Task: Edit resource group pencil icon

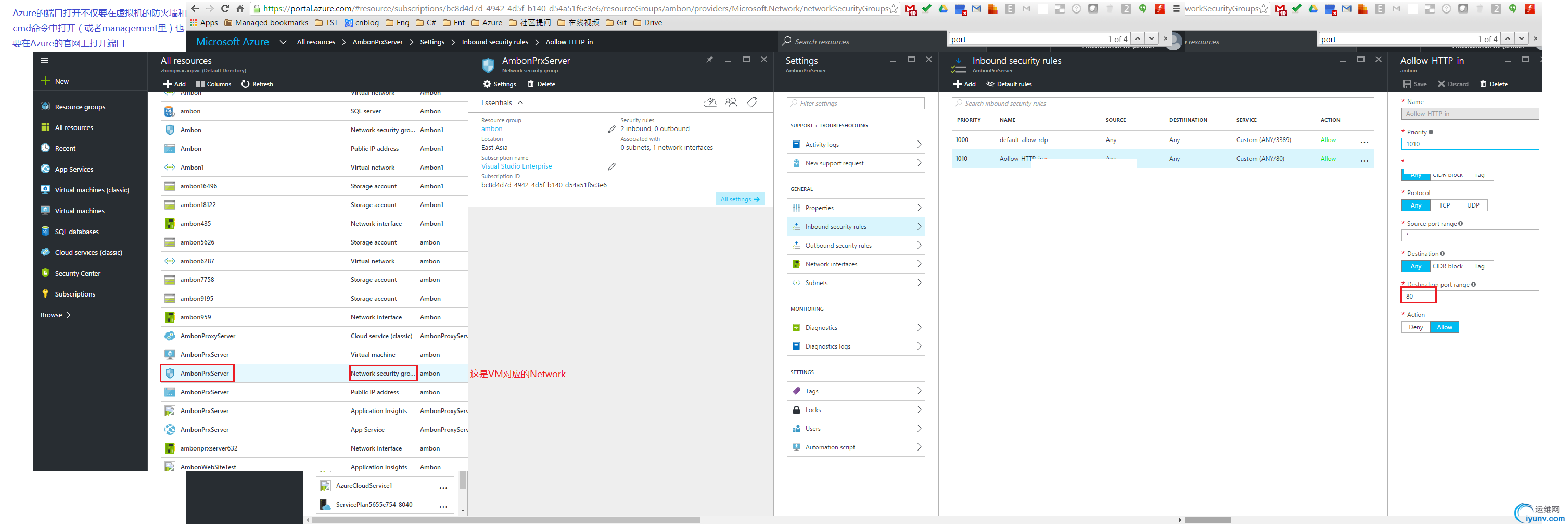Action: point(611,129)
